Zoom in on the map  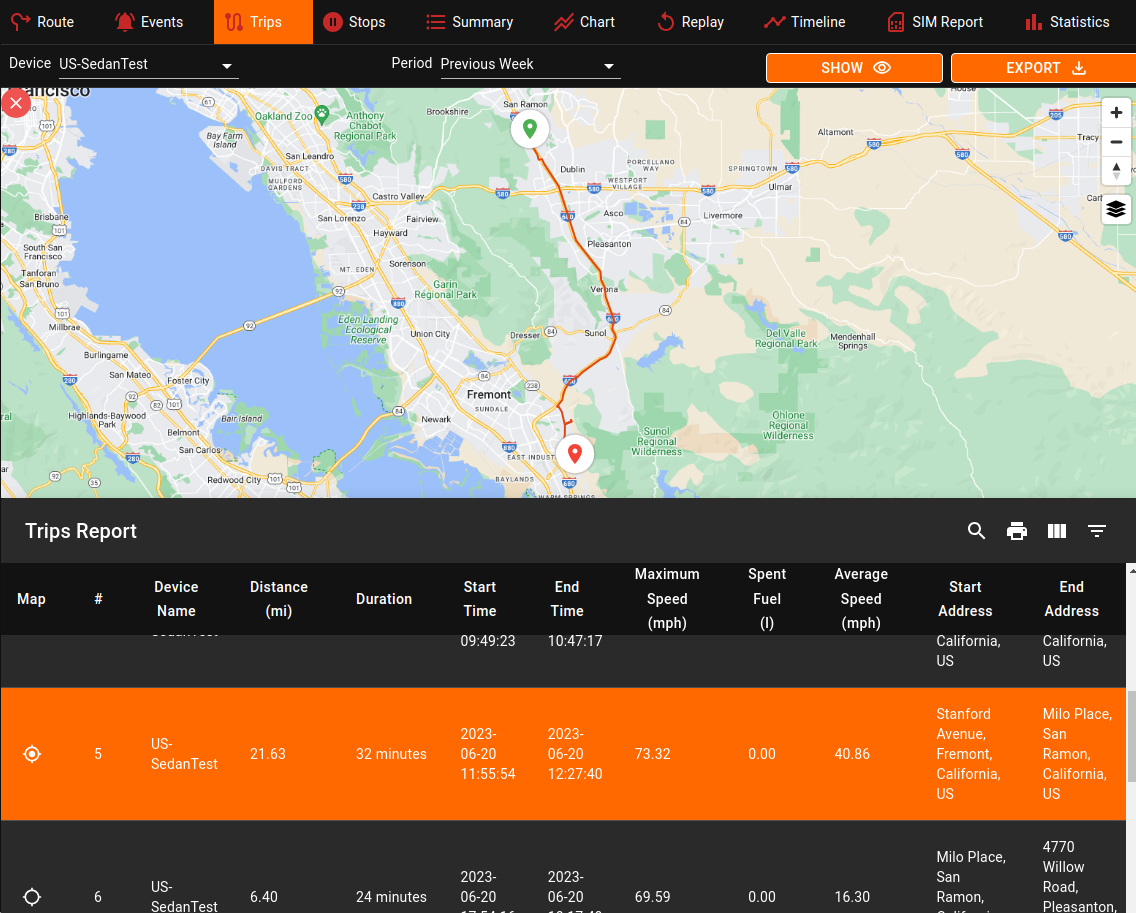pyautogui.click(x=1116, y=112)
